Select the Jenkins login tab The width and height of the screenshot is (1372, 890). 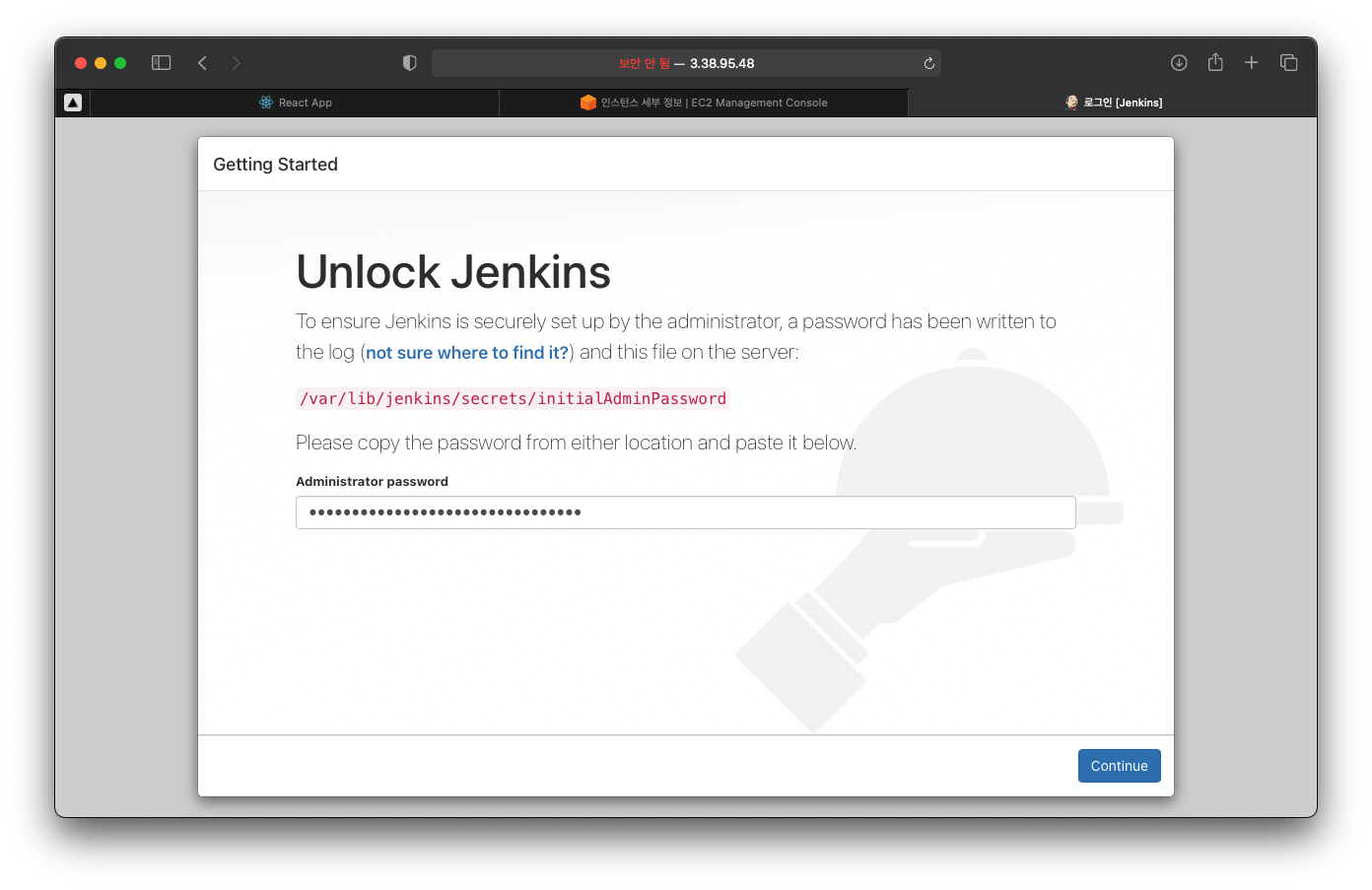tap(1113, 103)
